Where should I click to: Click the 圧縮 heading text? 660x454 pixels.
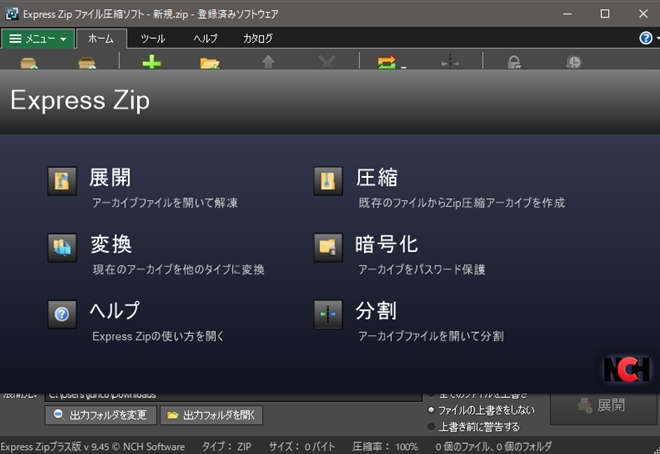tap(377, 178)
